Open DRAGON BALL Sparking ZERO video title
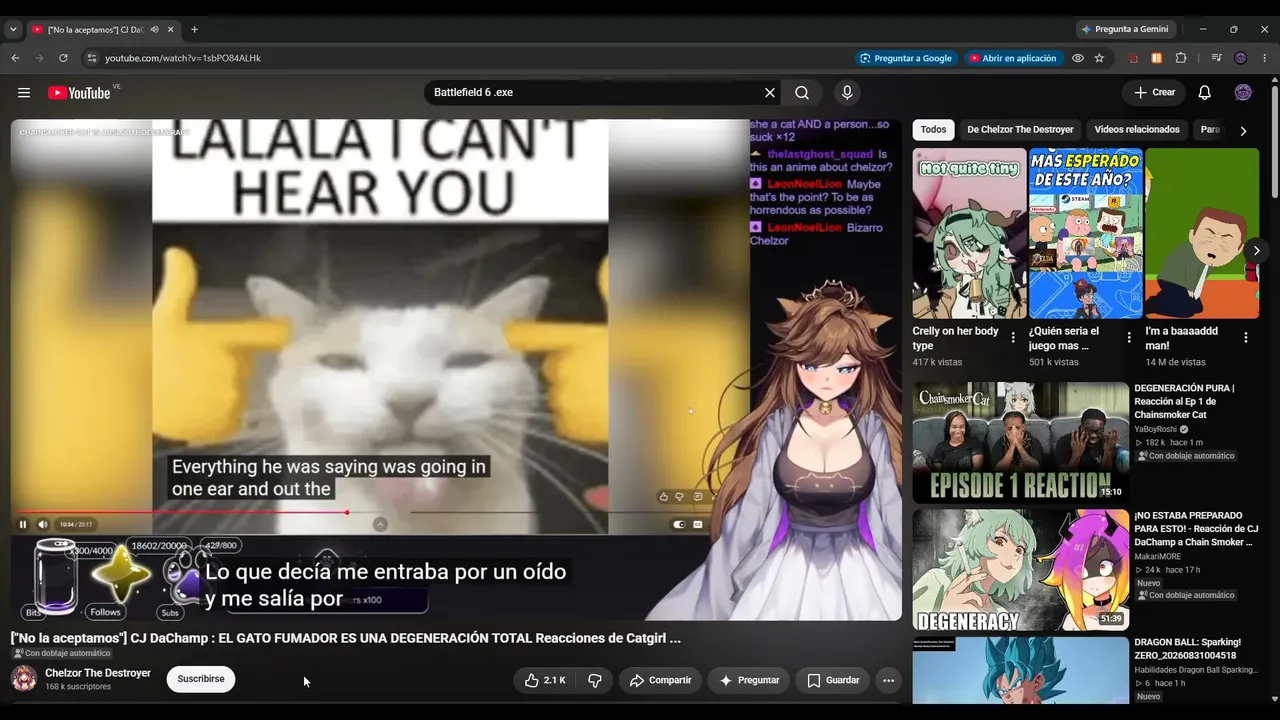1280x720 pixels. 1187,649
